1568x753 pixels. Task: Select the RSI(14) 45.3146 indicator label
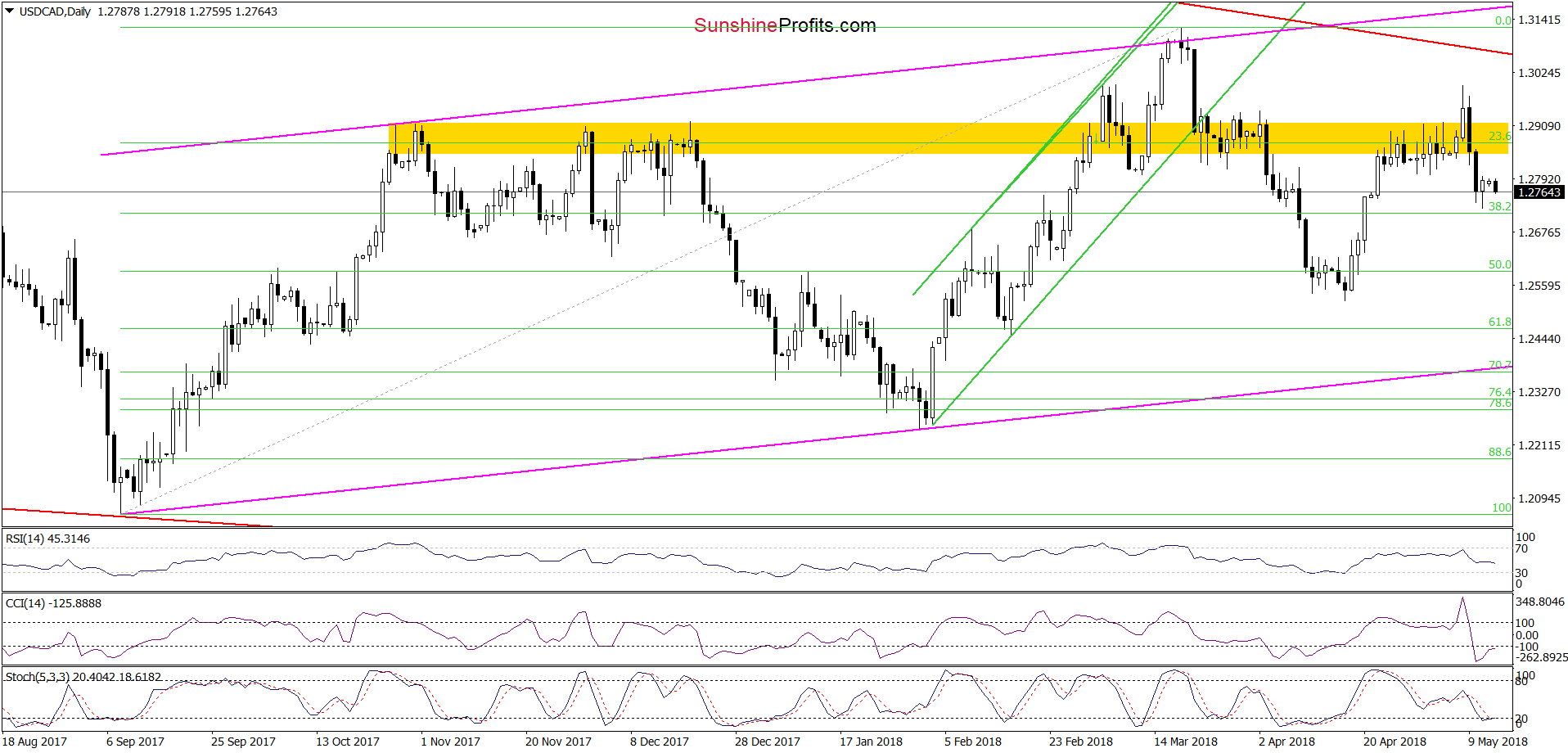tap(47, 539)
